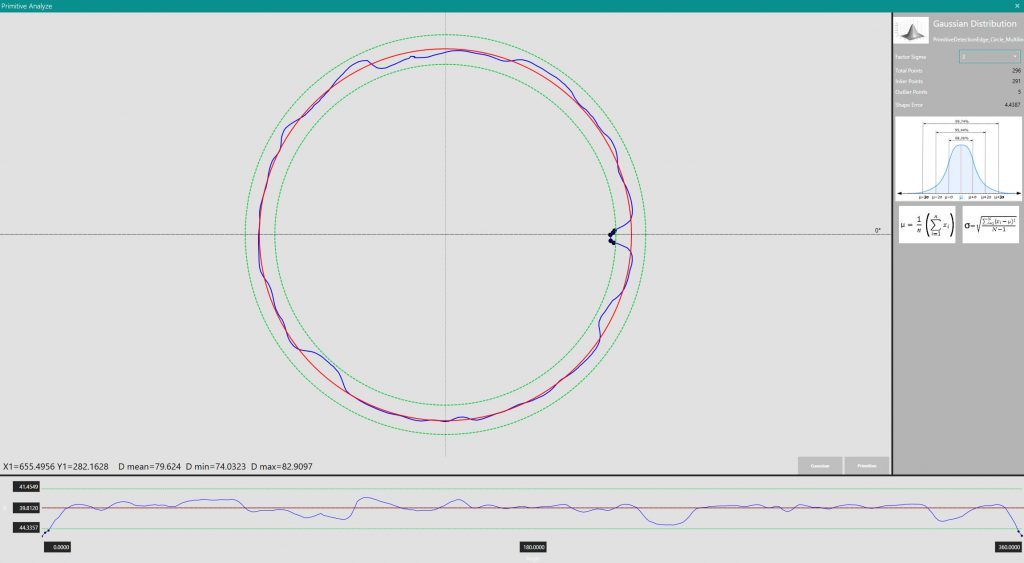The image size is (1024, 563).
Task: Click the D mean=79.624 readout
Action: pyautogui.click(x=149, y=466)
